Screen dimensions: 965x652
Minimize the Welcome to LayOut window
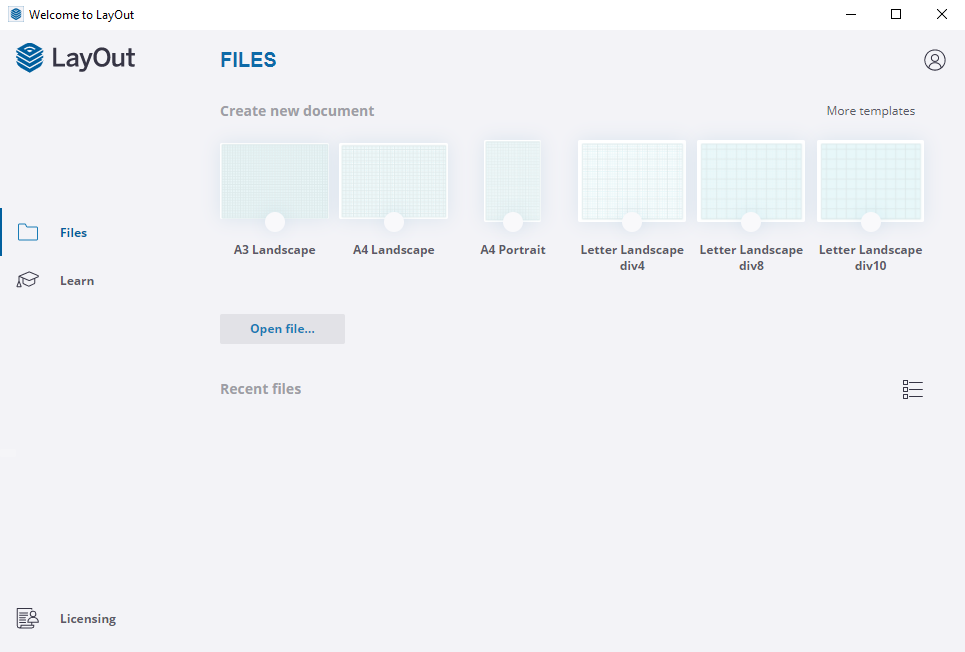tap(851, 14)
